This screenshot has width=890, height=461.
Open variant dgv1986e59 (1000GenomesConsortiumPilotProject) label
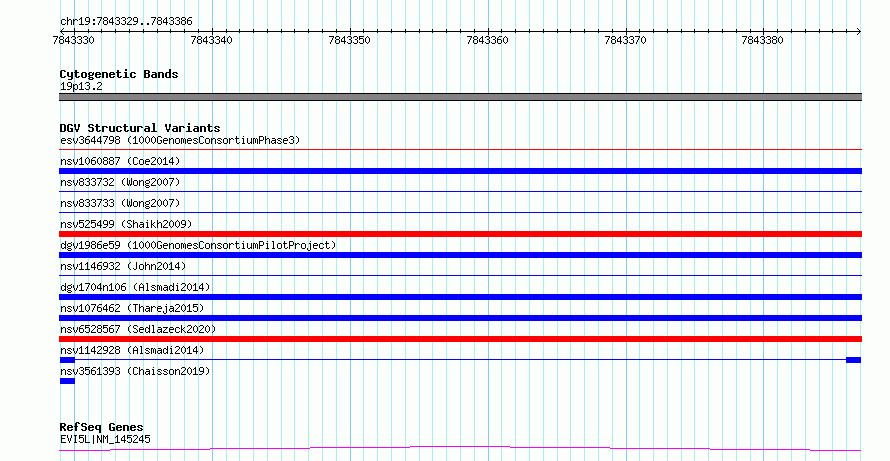tap(198, 245)
